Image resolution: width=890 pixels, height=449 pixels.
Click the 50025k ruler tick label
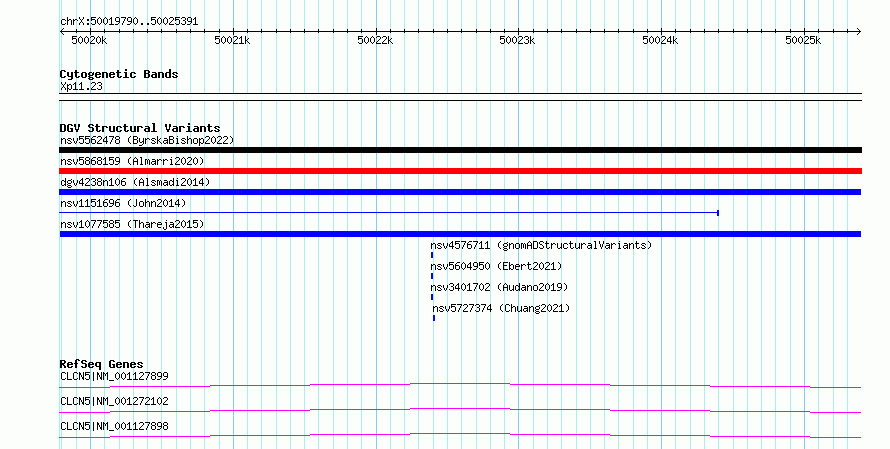click(803, 40)
